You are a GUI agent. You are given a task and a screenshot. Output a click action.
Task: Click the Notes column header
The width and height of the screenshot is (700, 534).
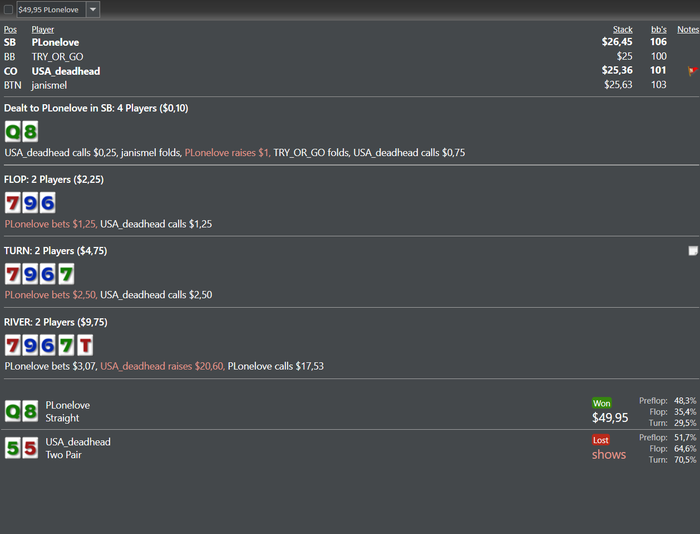click(x=688, y=29)
